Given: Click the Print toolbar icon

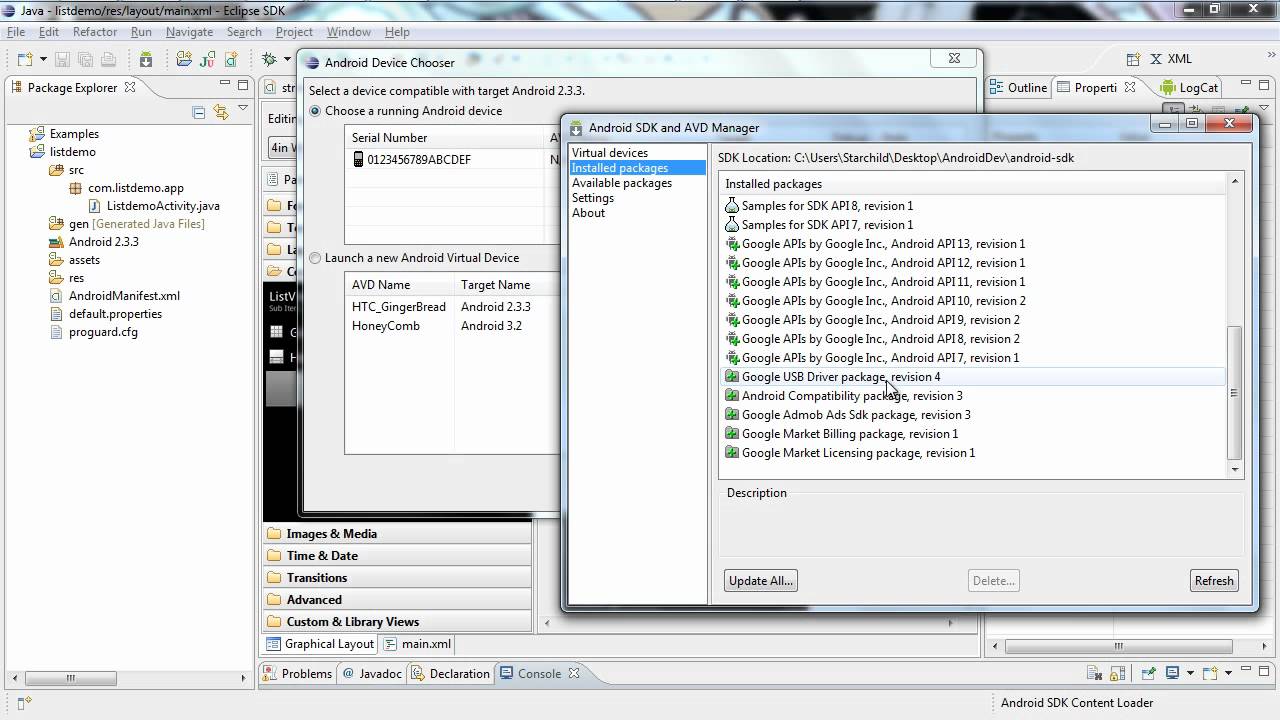Looking at the screenshot, I should (x=108, y=59).
